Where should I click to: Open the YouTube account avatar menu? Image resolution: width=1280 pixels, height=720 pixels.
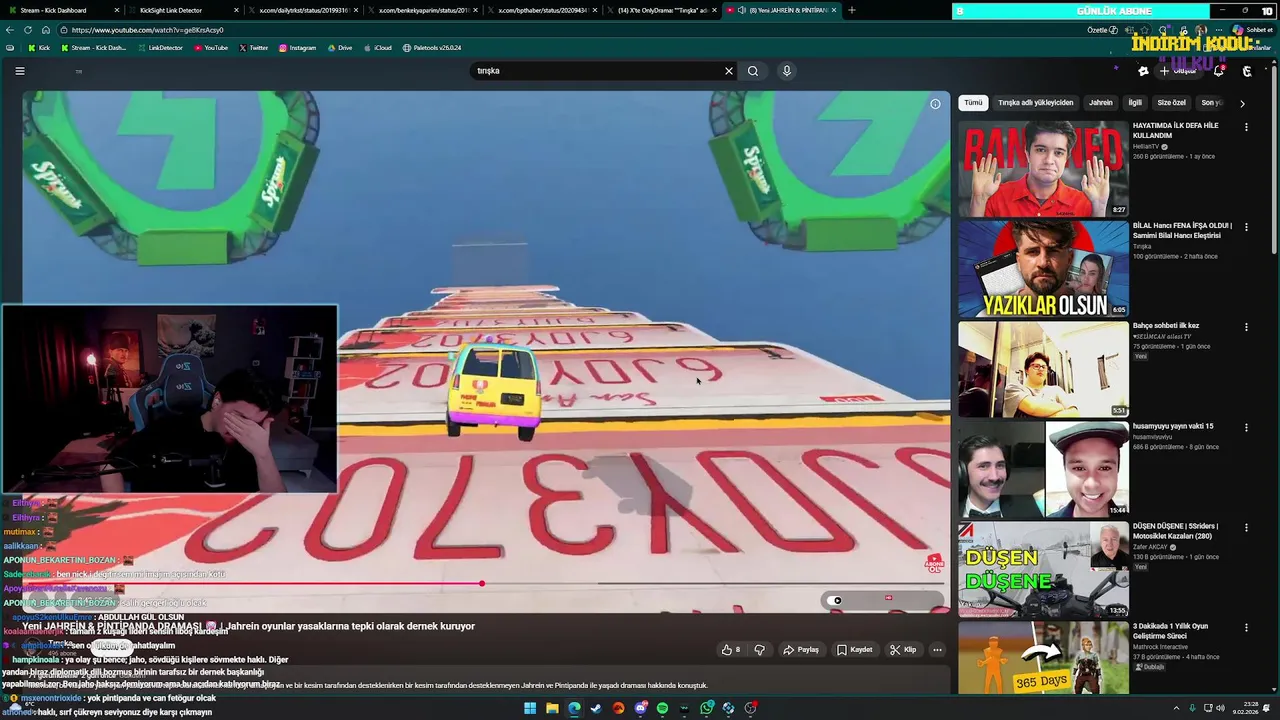1247,71
